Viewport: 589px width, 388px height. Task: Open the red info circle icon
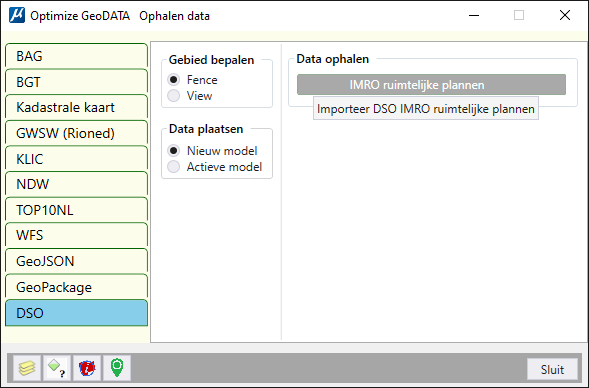(x=87, y=368)
